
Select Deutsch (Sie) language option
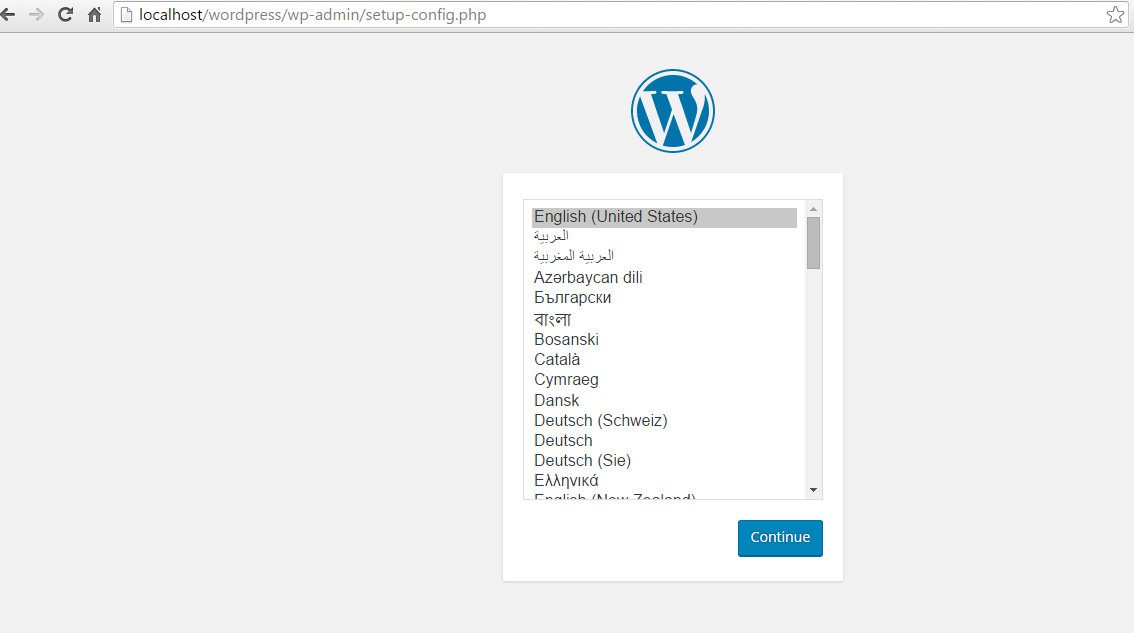click(x=664, y=461)
